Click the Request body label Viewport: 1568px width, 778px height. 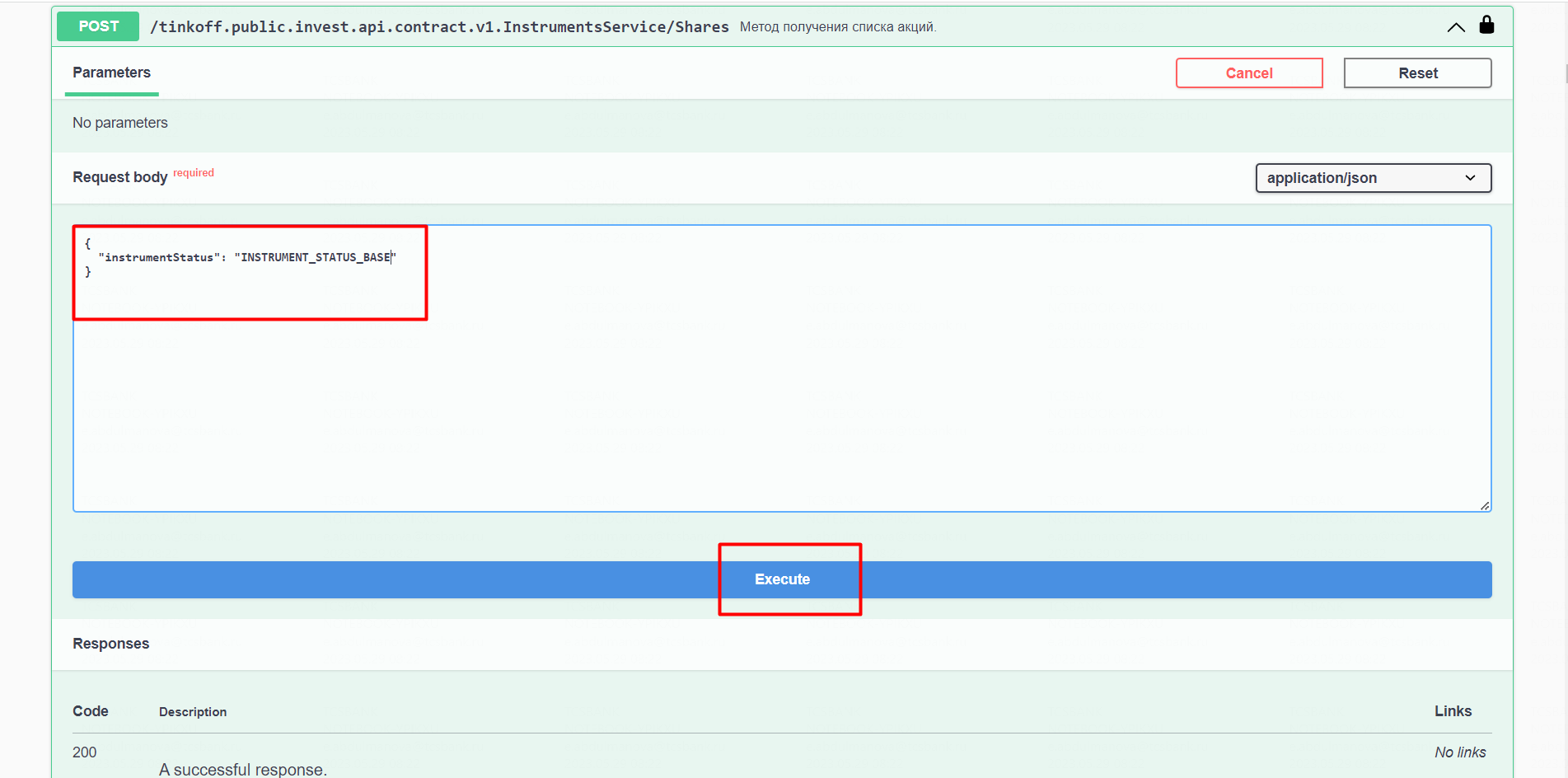coord(120,177)
